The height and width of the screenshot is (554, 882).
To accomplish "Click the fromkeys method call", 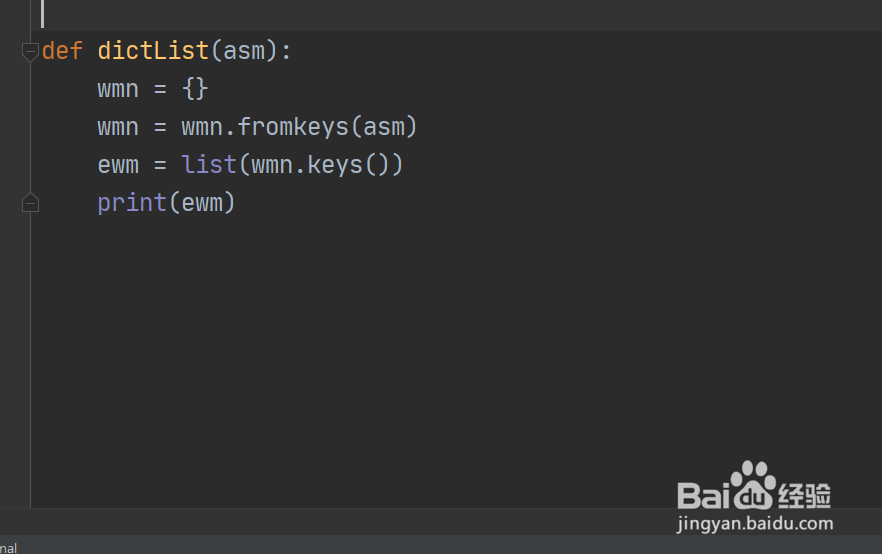I will [x=293, y=127].
